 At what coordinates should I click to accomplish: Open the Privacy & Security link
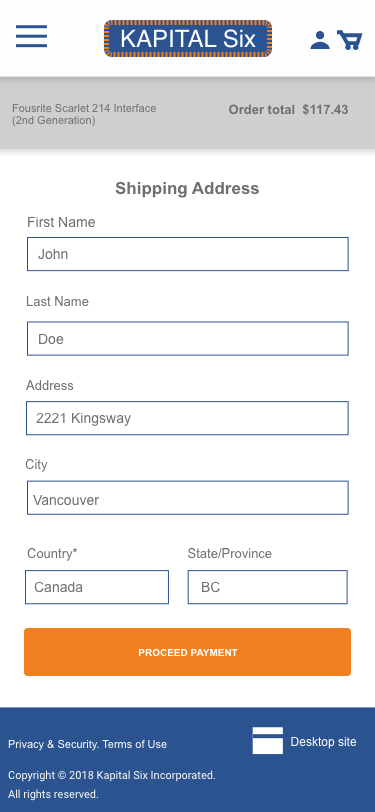(x=53, y=744)
